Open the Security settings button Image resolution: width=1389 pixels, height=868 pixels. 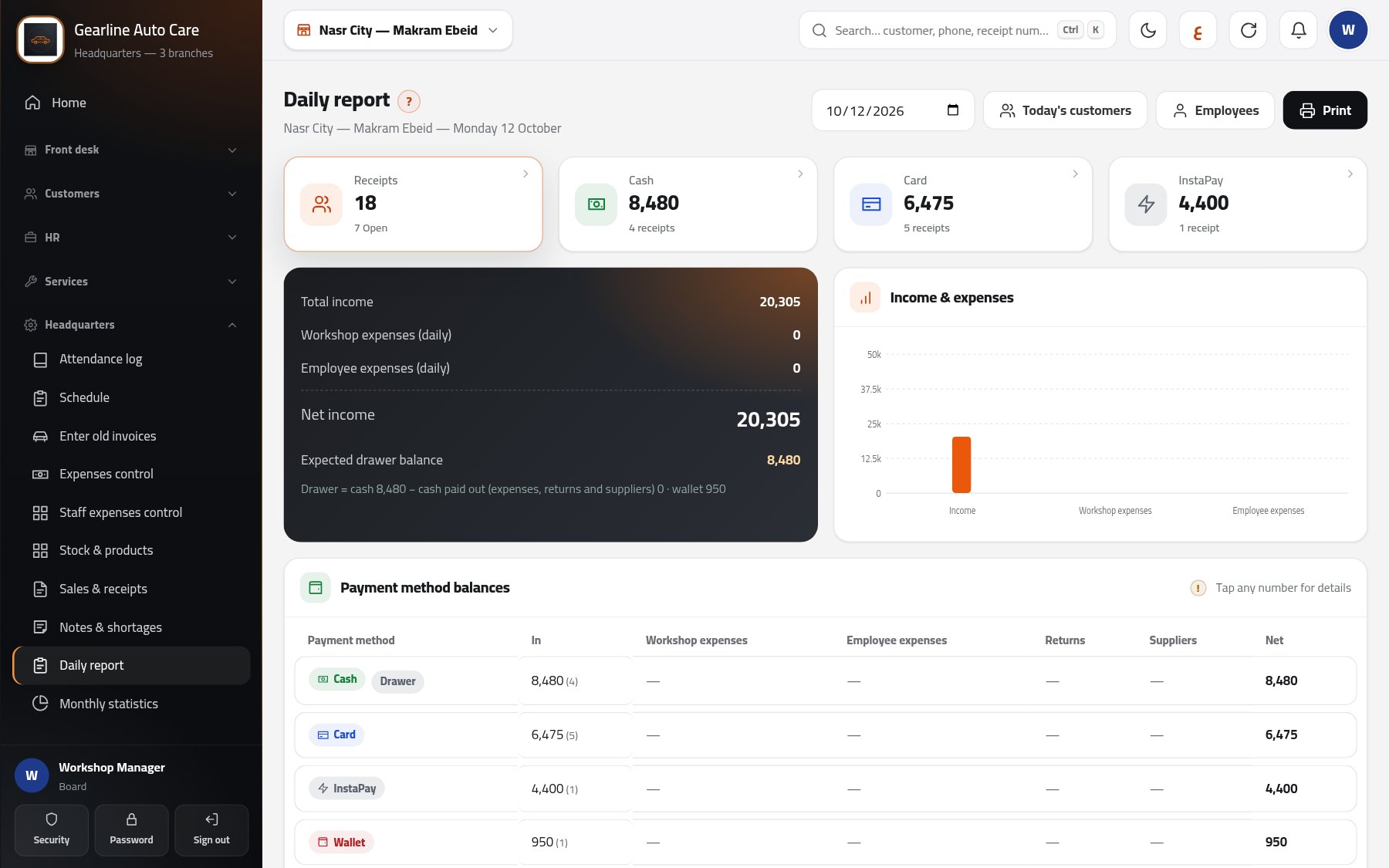[x=52, y=830]
